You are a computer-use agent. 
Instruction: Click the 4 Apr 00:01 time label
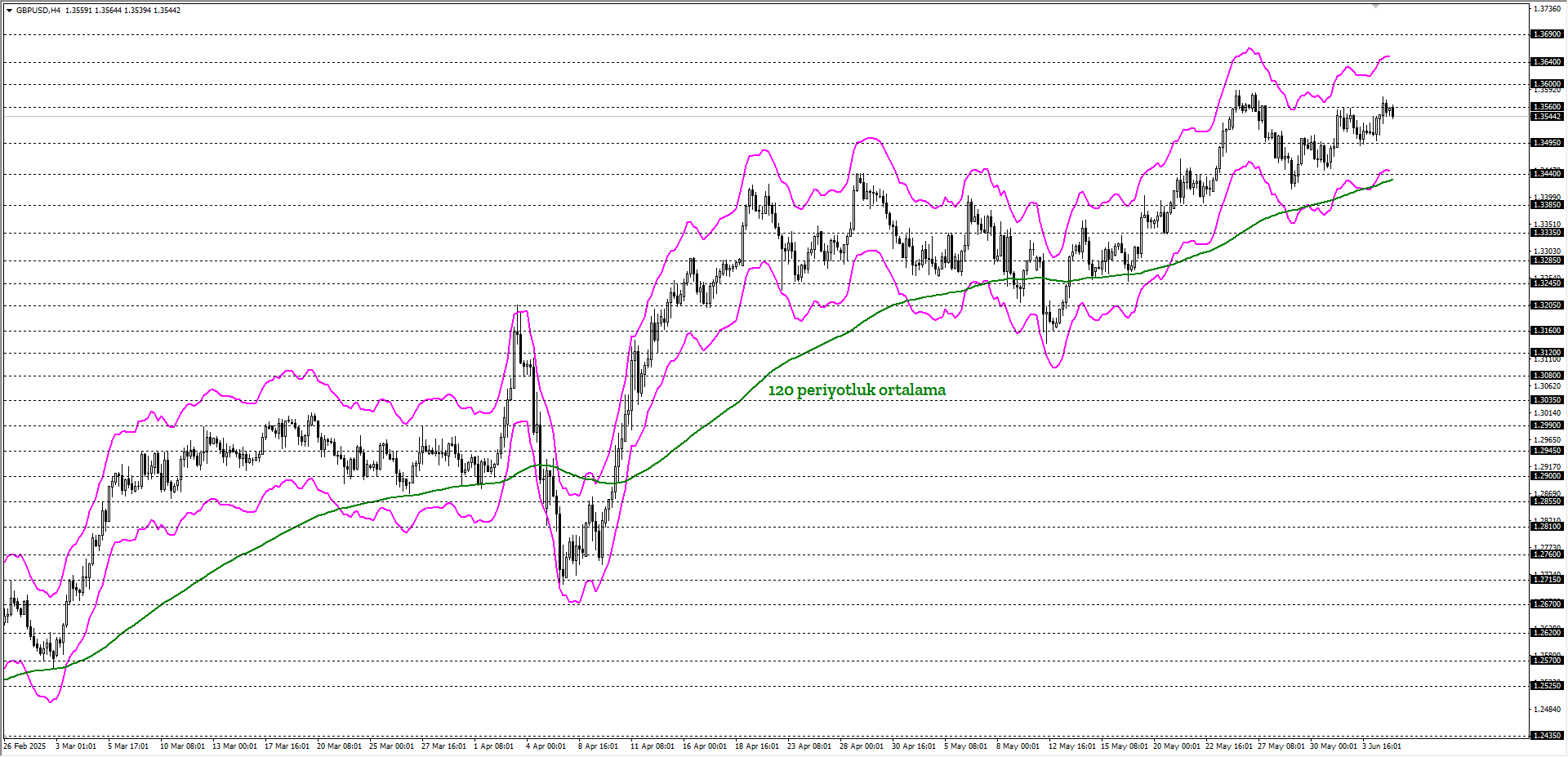546,746
